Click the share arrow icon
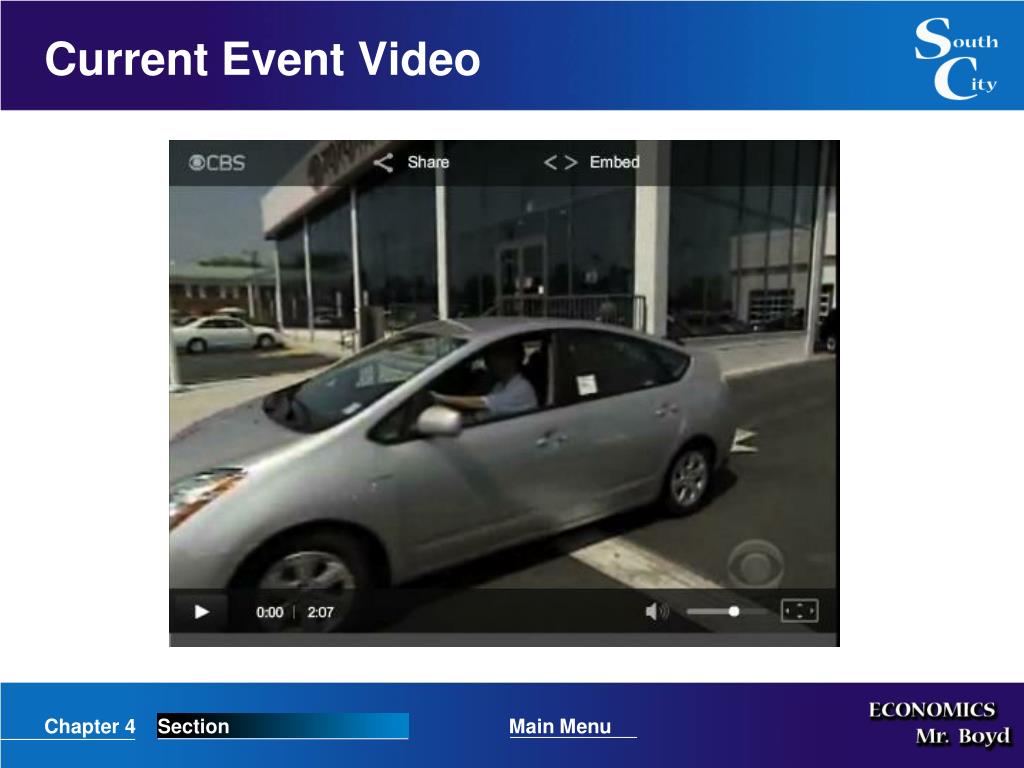The image size is (1024, 768). point(383,163)
